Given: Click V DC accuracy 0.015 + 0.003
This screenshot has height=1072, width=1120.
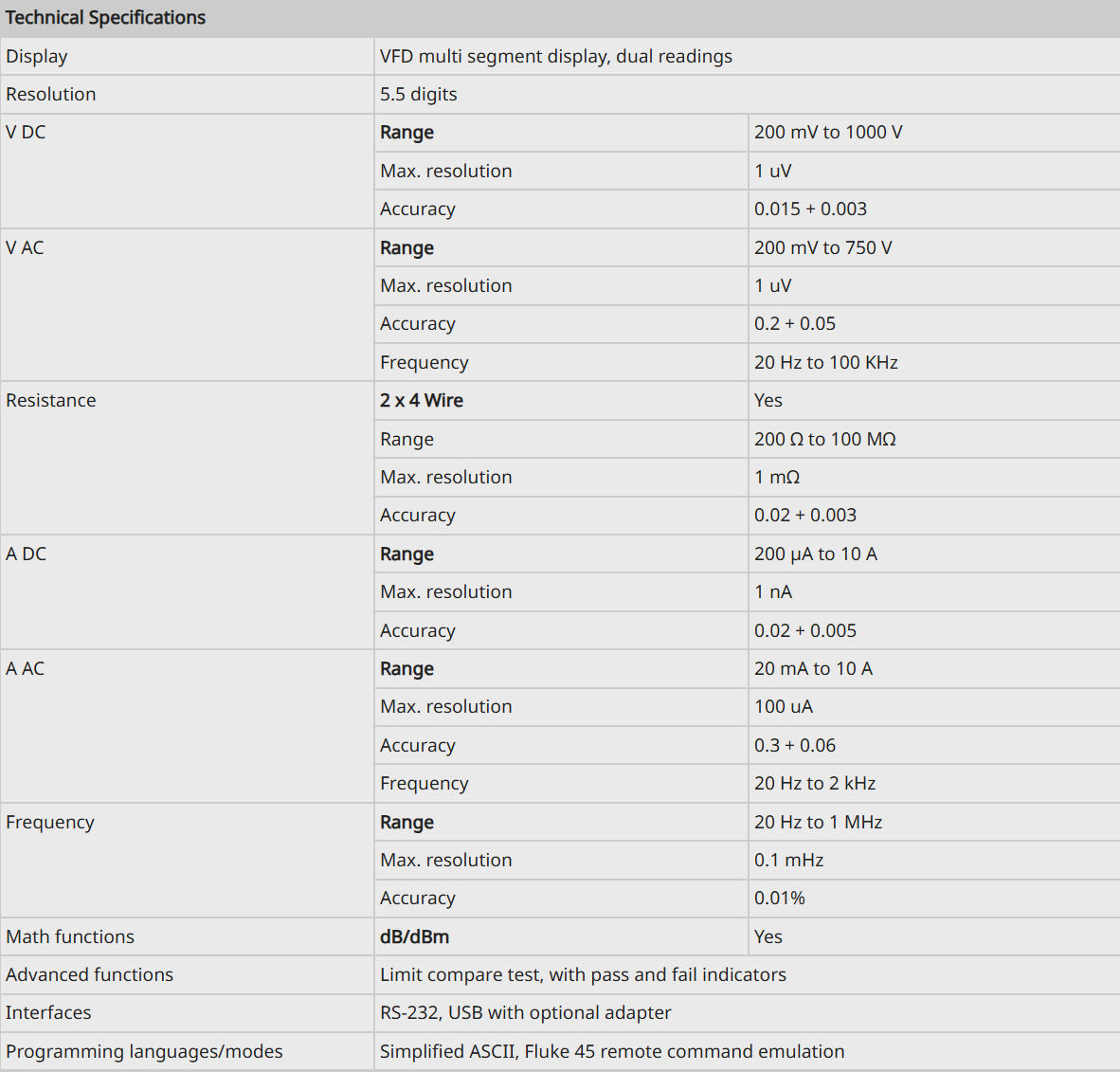Looking at the screenshot, I should point(810,209).
